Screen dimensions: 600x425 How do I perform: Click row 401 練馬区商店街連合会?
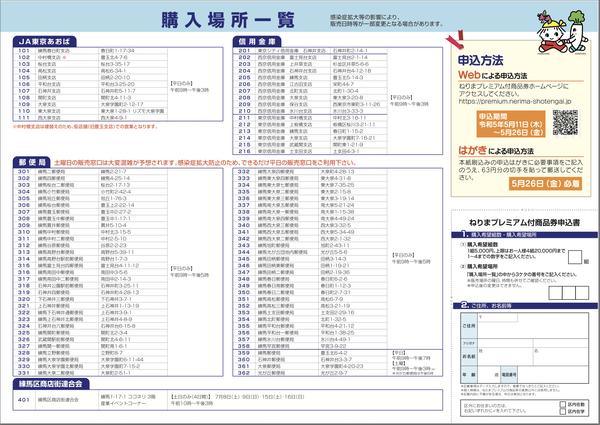(227, 400)
